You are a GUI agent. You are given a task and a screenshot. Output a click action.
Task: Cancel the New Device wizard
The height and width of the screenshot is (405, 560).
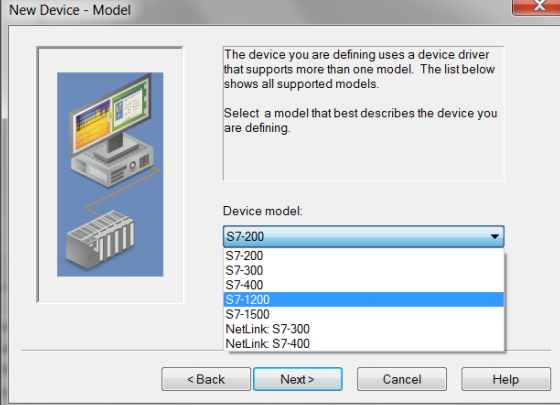(x=402, y=379)
